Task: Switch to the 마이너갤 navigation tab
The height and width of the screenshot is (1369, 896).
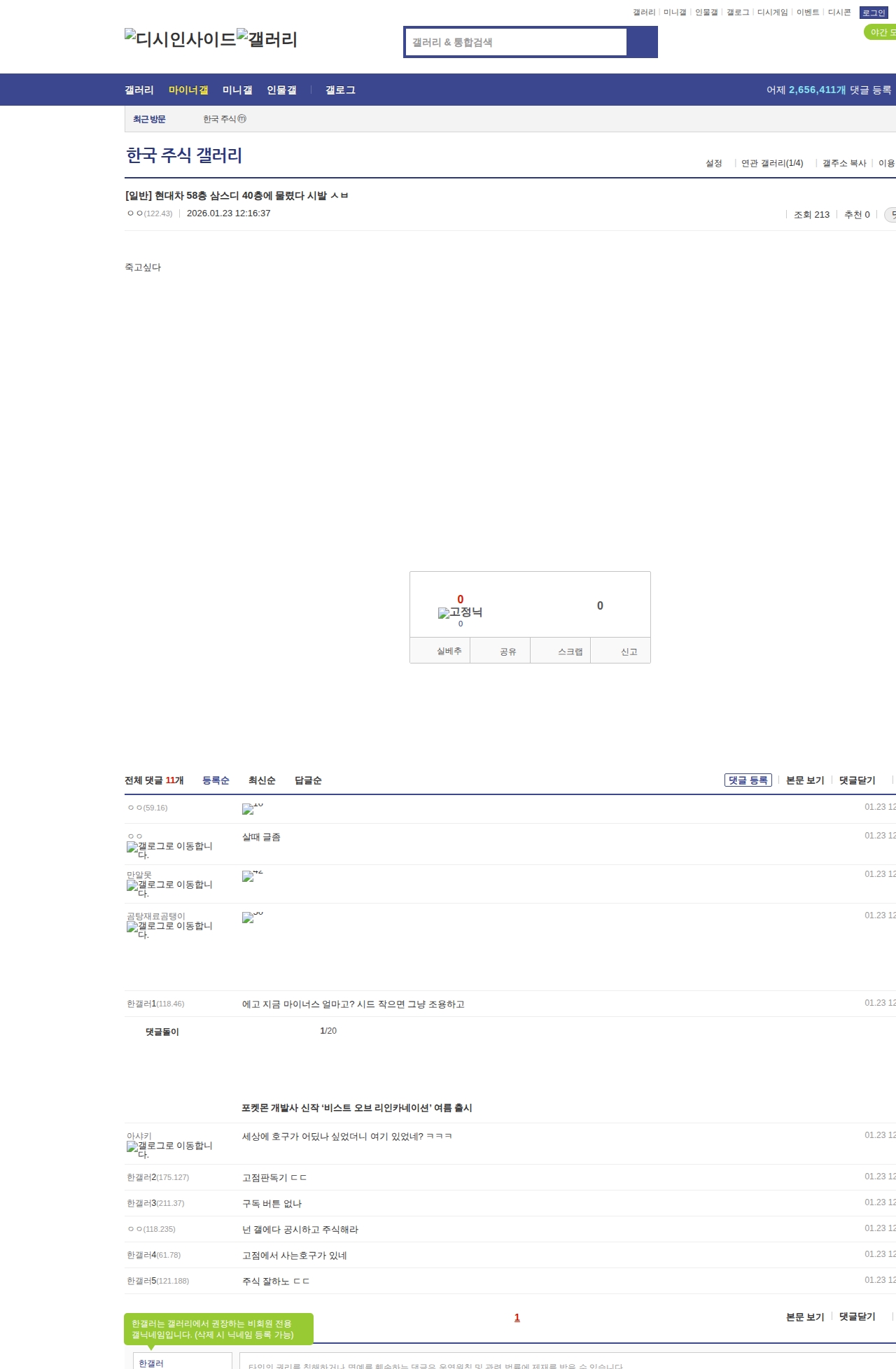Action: (188, 90)
